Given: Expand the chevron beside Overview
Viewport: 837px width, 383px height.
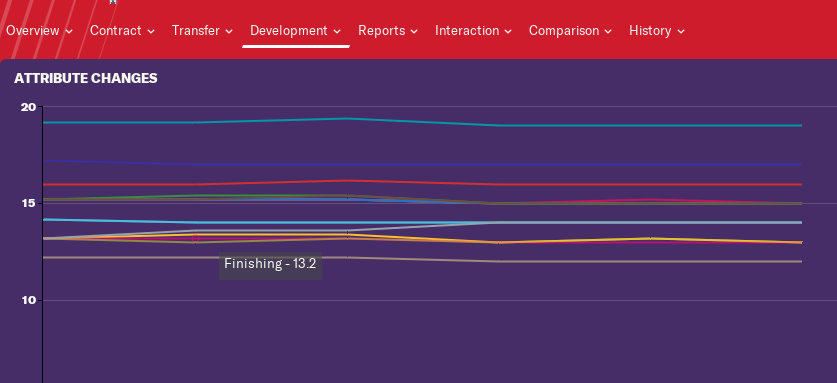Looking at the screenshot, I should [69, 32].
